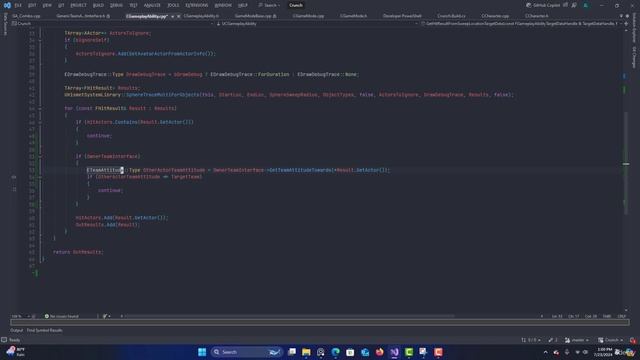Click the Visual Studio taskbar icon
The image size is (640, 360).
394,352
